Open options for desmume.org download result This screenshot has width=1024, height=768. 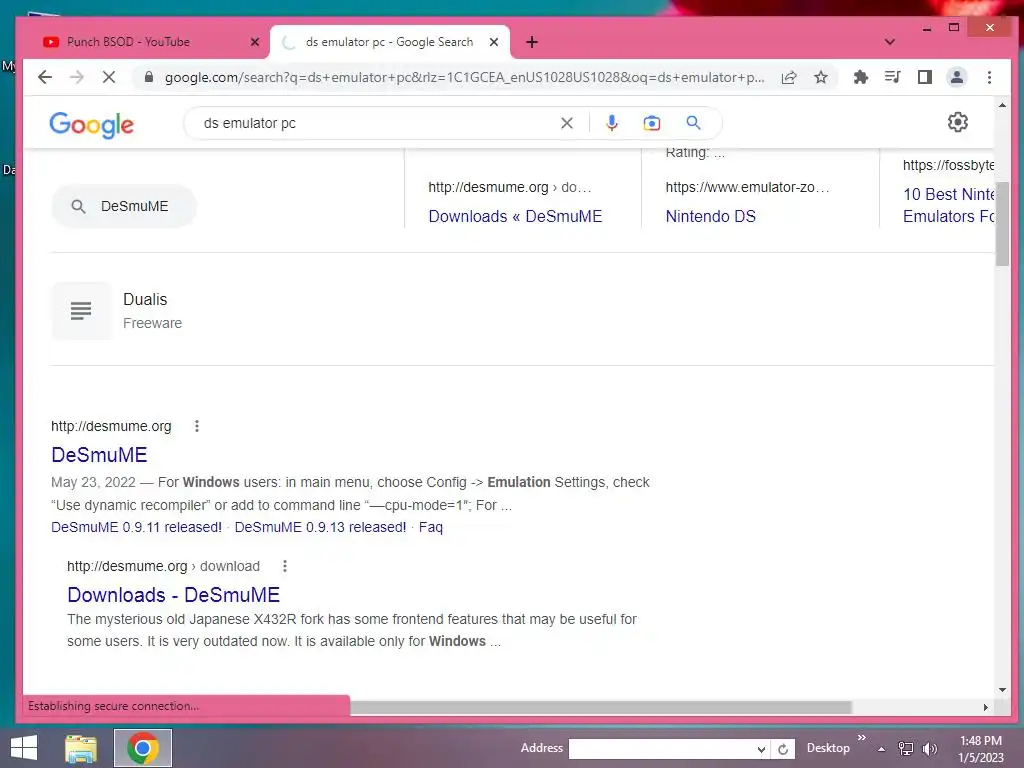coord(285,566)
